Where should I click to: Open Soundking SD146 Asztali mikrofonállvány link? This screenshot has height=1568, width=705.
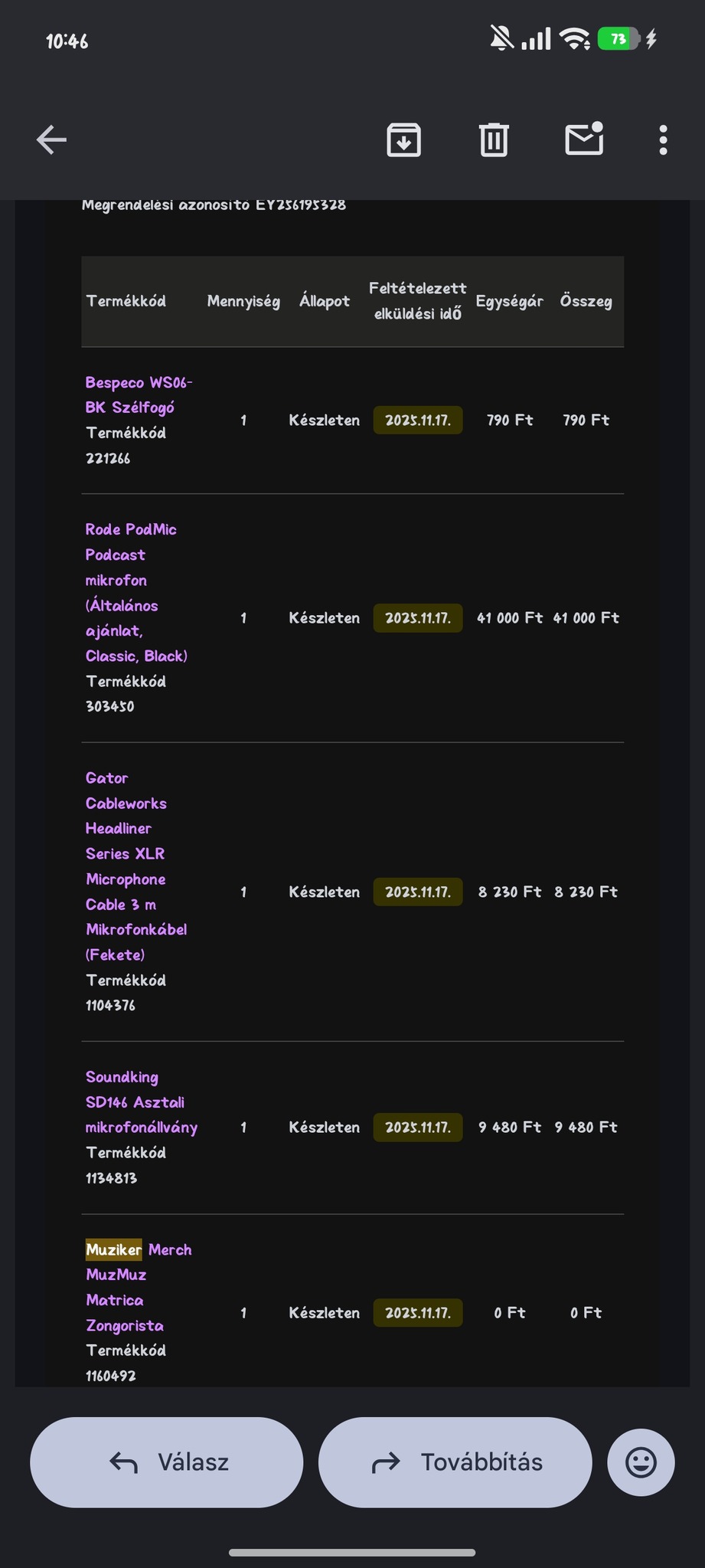pos(139,1102)
